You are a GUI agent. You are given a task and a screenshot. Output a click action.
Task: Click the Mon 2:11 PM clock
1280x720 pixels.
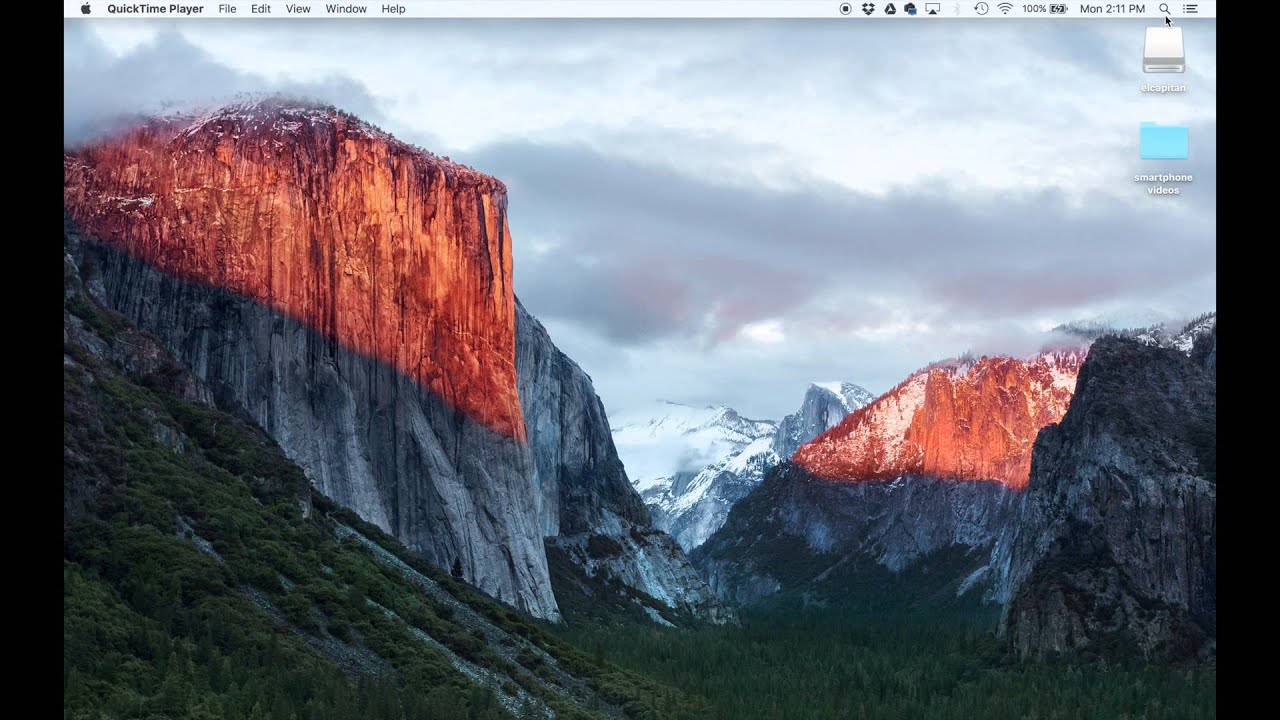(x=1112, y=9)
